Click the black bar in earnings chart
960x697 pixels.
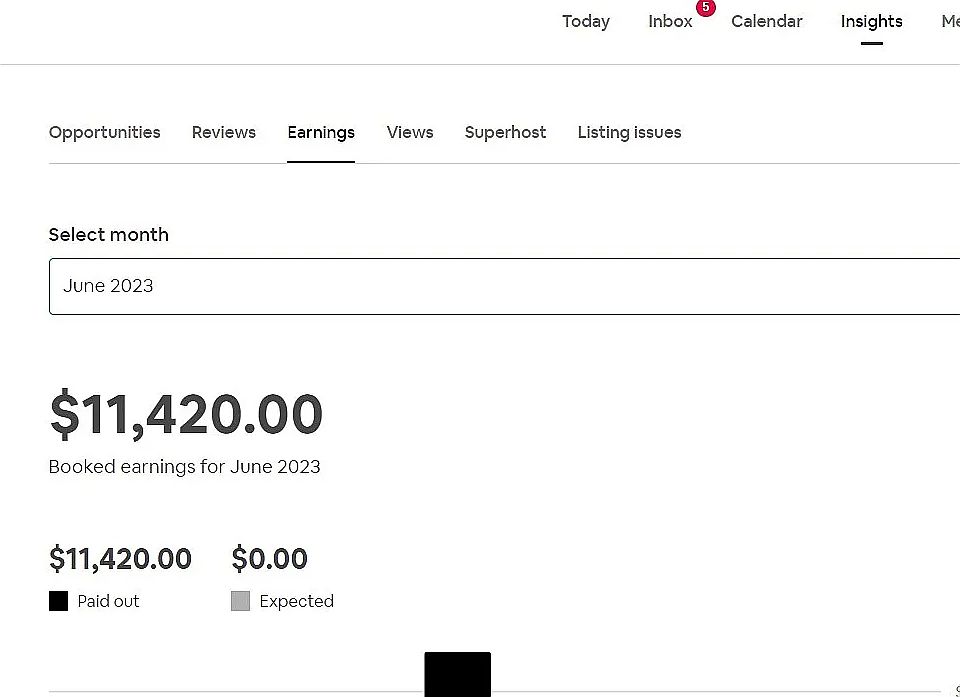[457, 674]
